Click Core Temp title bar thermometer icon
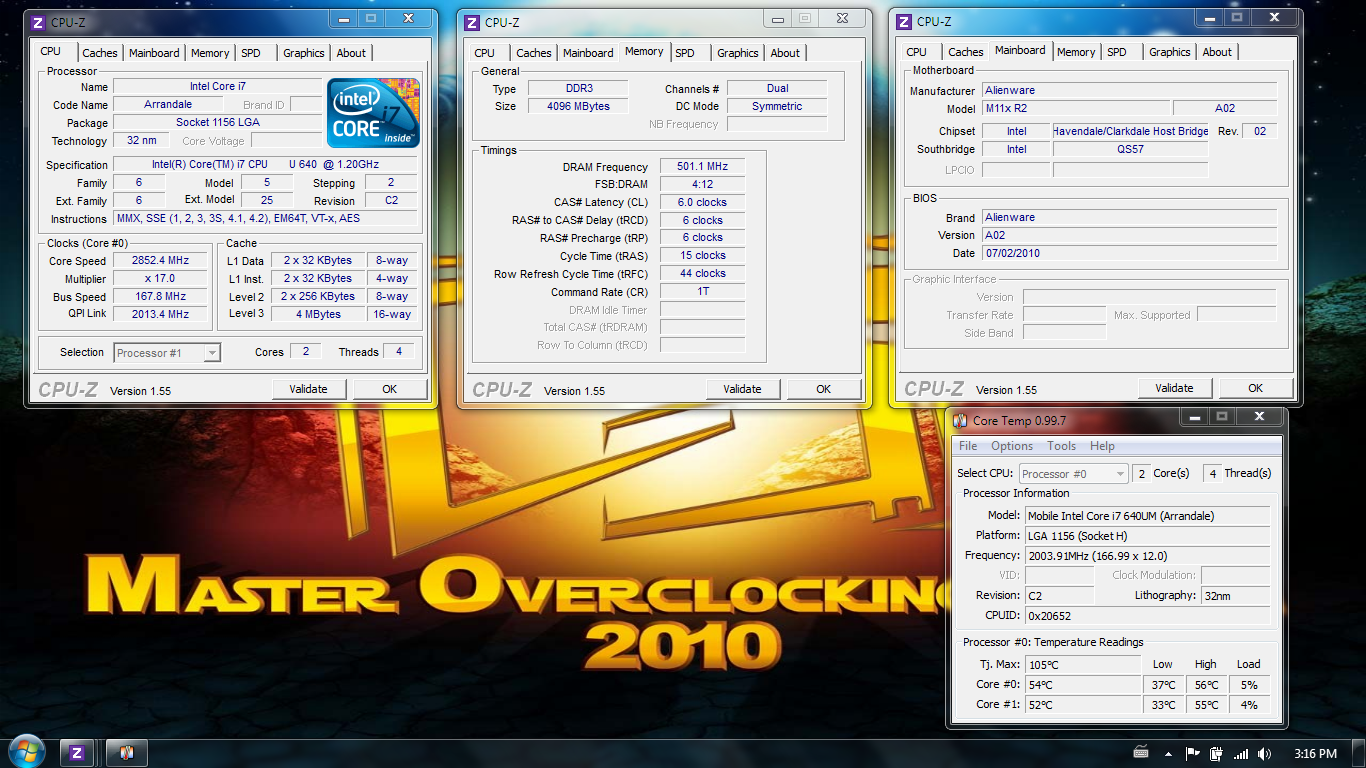Image resolution: width=1366 pixels, height=768 pixels. [960, 421]
